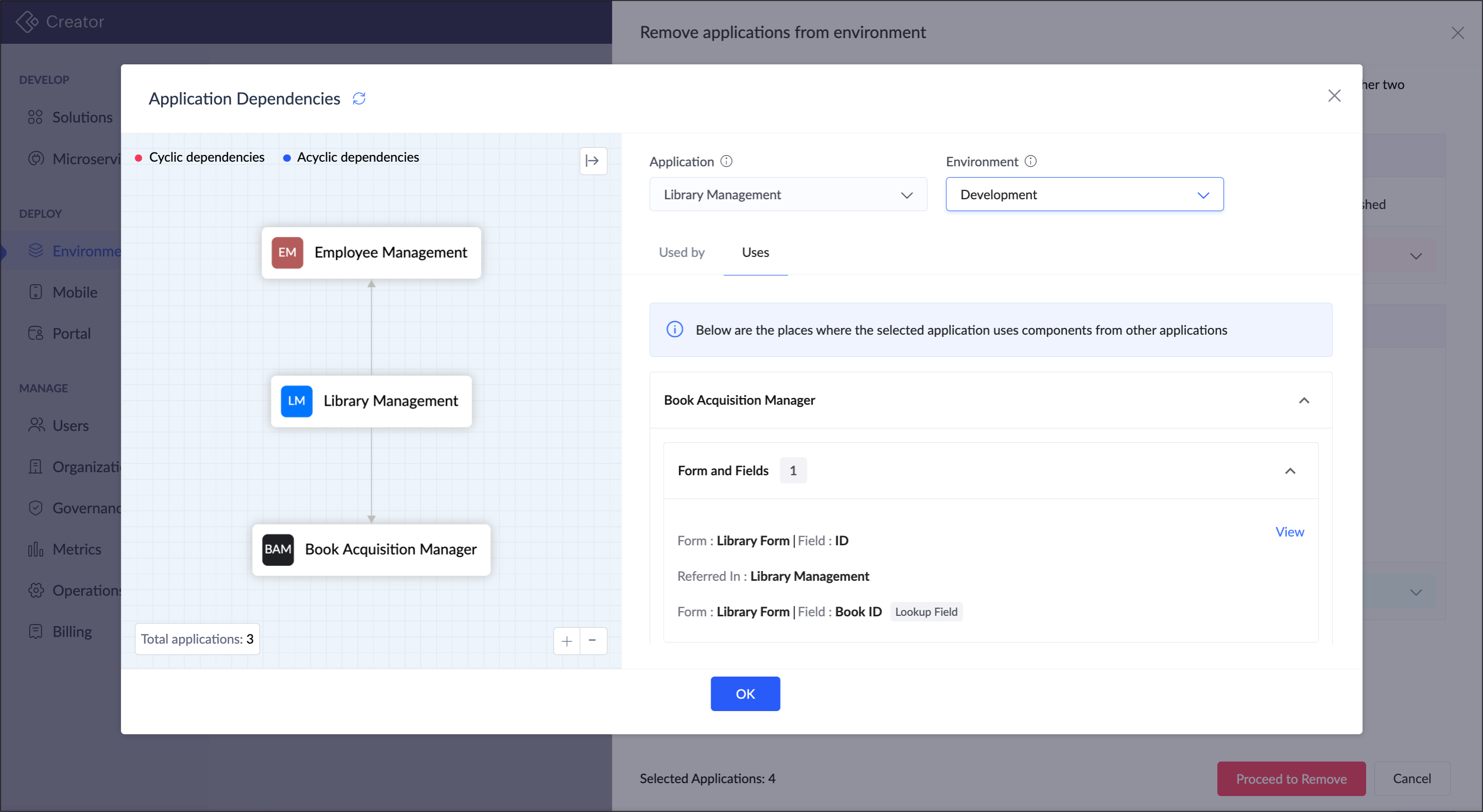
Task: Click the OK button
Action: pyautogui.click(x=745, y=694)
